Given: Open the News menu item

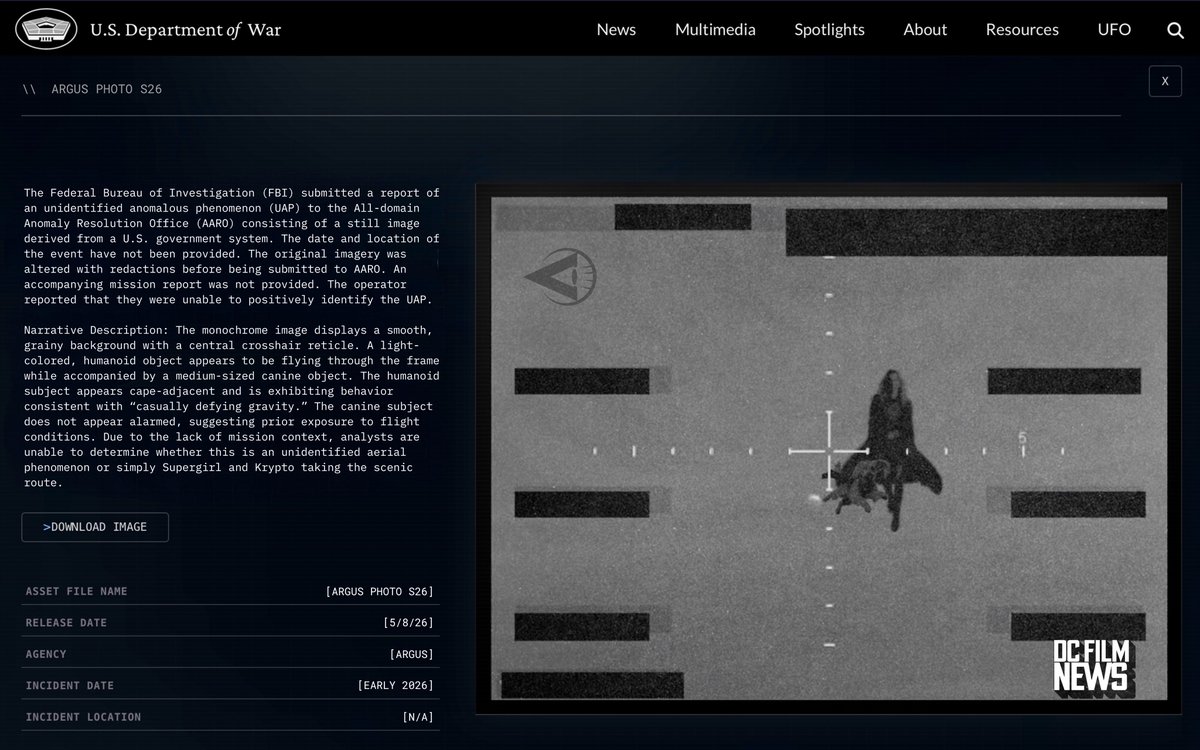Looking at the screenshot, I should [x=616, y=29].
